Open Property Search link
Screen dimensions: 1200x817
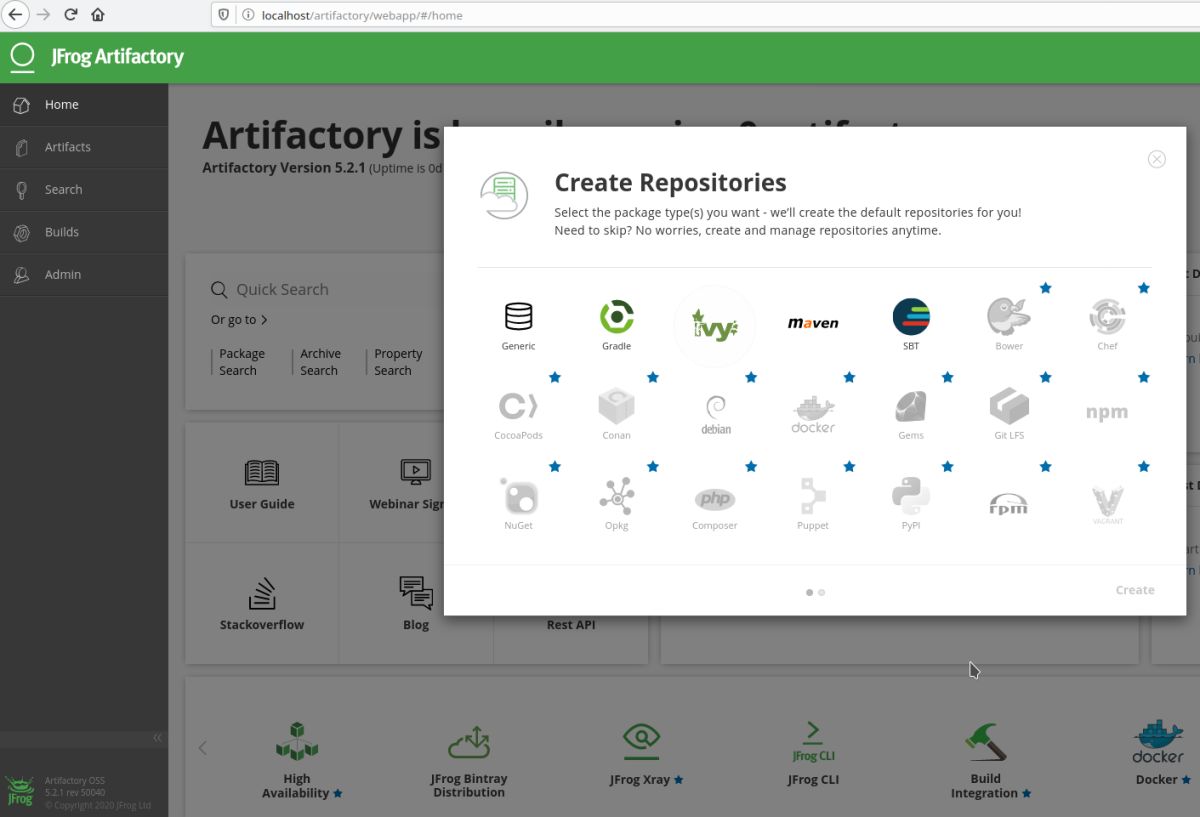[398, 362]
